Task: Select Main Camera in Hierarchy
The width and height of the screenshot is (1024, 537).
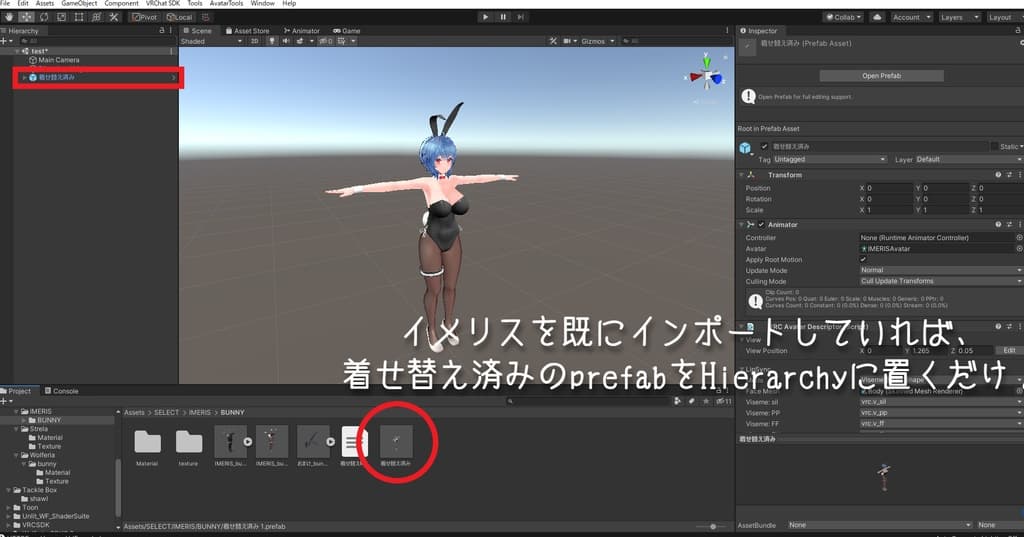Action: (58, 60)
